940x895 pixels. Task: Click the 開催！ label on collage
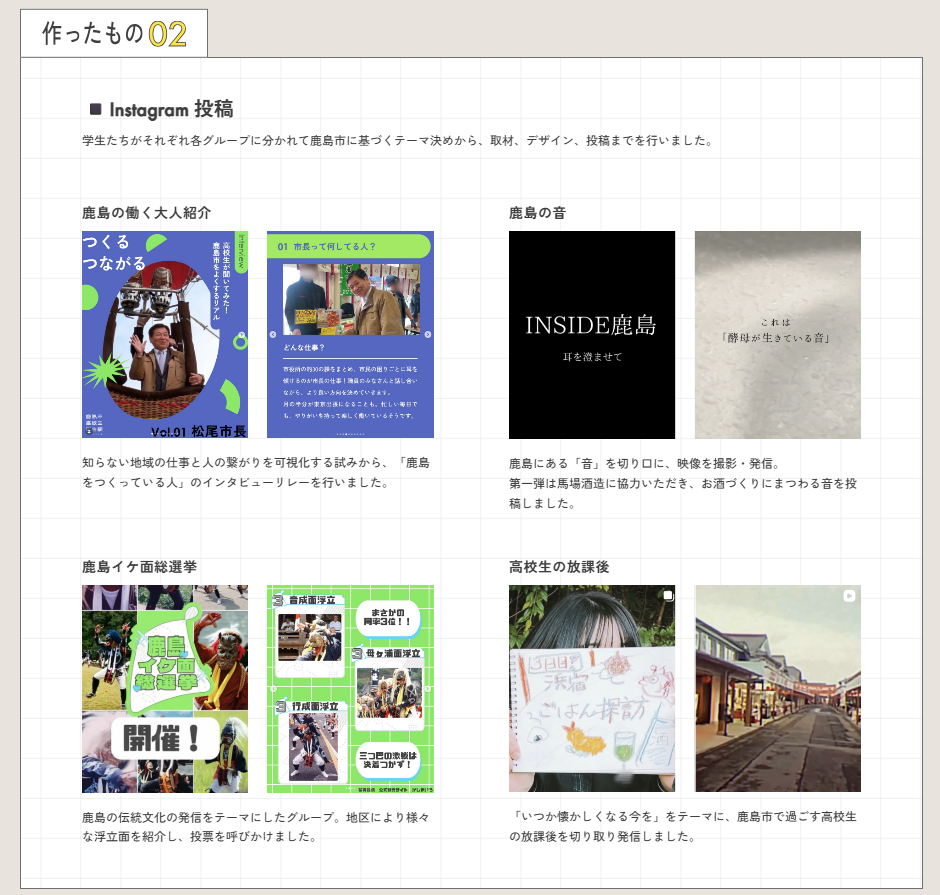click(x=164, y=738)
